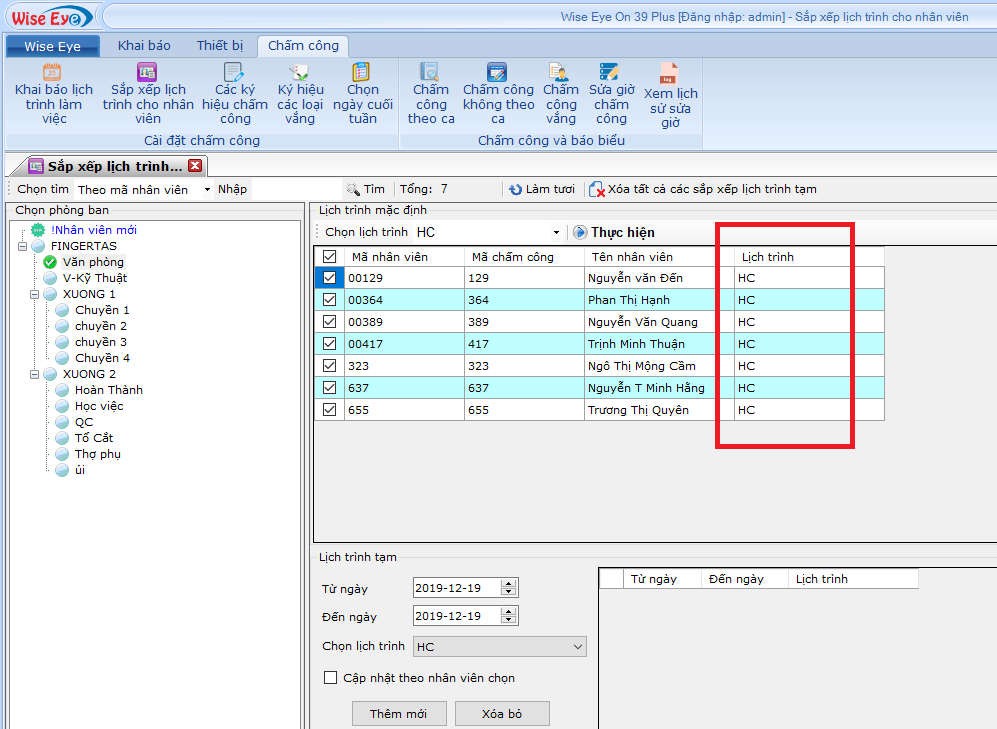
Task: Launch Chấm công theo ca report
Action: [x=430, y=73]
